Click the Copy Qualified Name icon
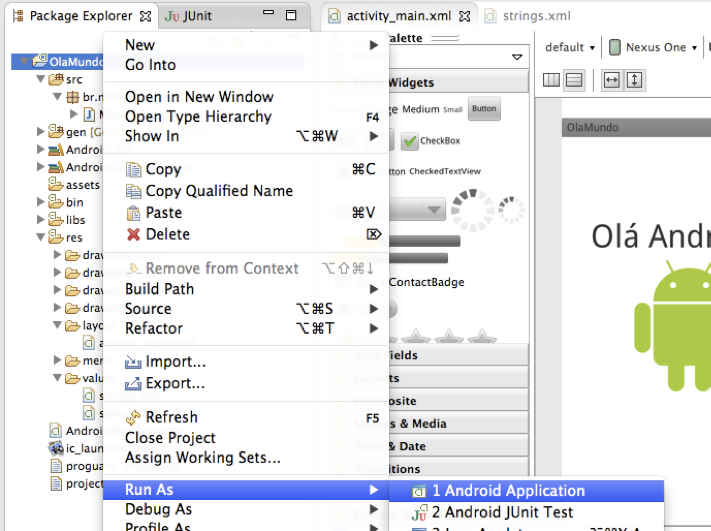Viewport: 711px width, 531px height. [133, 191]
